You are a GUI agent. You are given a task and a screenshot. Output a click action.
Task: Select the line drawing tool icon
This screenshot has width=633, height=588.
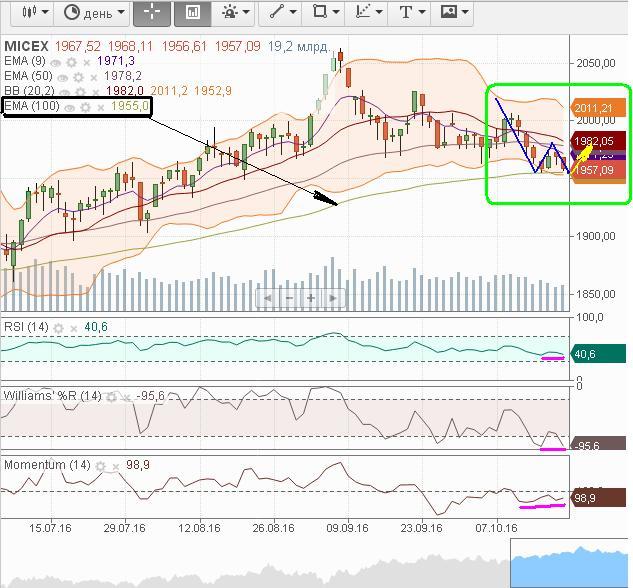(x=277, y=12)
